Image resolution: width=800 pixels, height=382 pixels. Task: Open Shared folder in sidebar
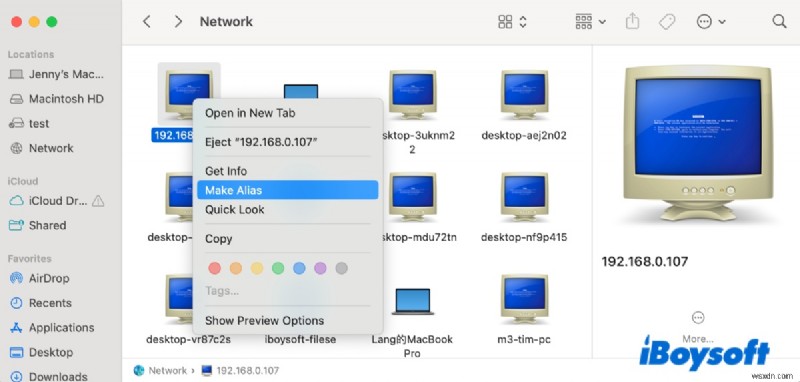(38, 225)
